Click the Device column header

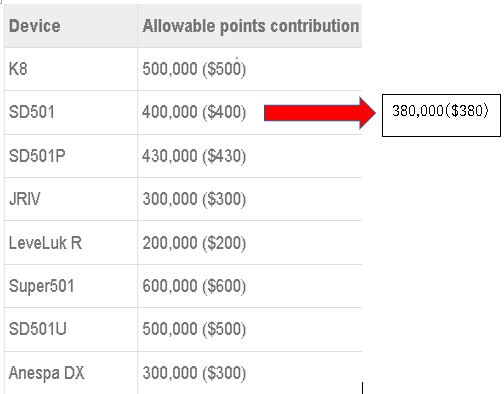point(71,26)
